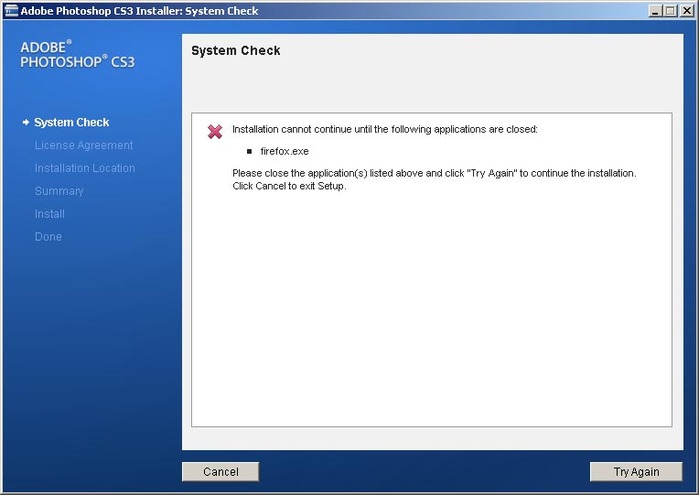This screenshot has width=699, height=495.
Task: Select License Agreement step in sidebar
Action: pos(84,145)
